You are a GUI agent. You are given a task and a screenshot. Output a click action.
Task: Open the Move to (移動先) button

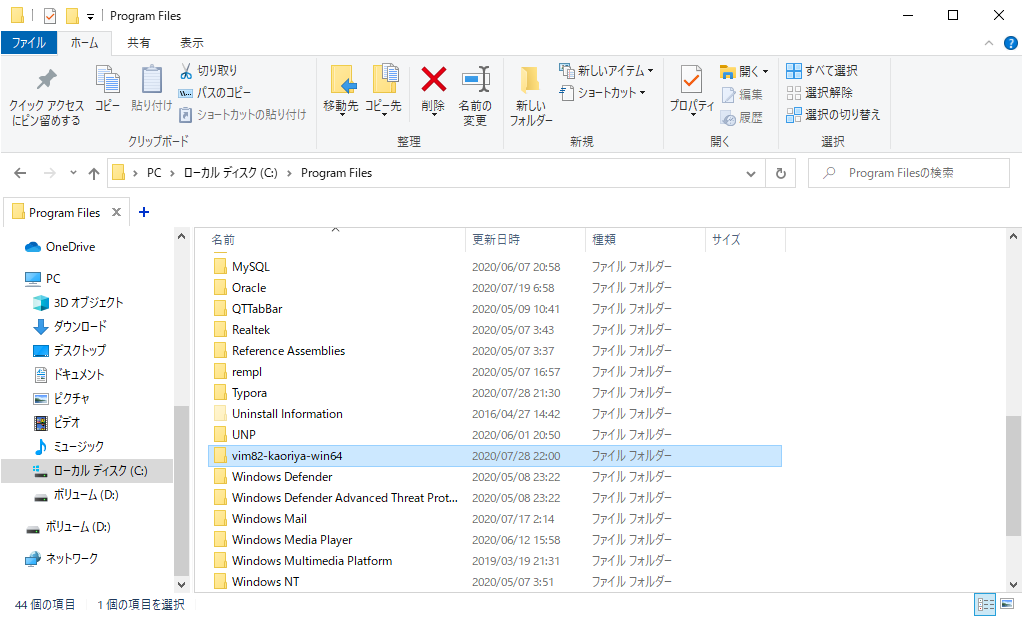click(x=341, y=90)
